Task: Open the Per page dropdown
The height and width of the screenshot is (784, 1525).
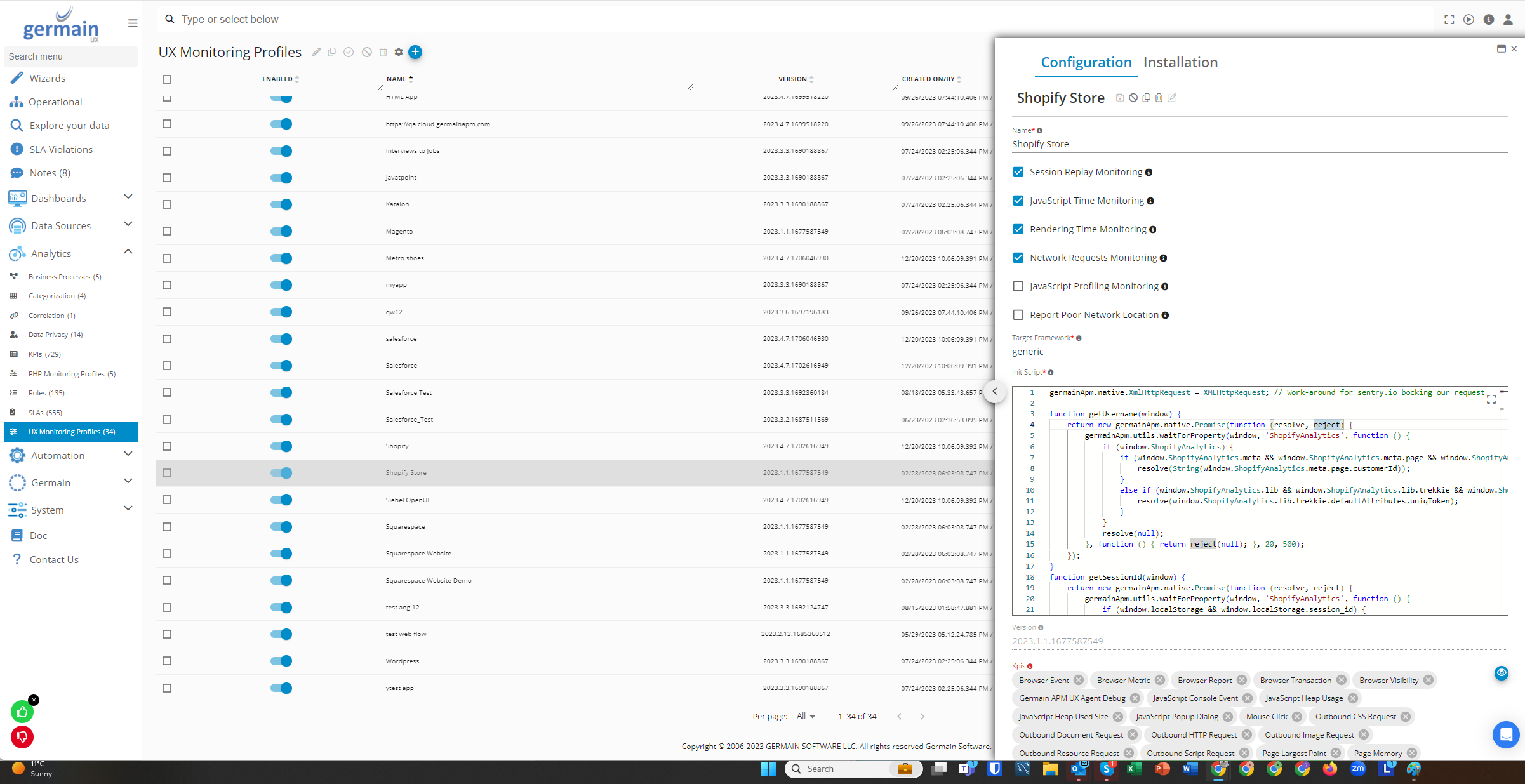Action: coord(806,716)
